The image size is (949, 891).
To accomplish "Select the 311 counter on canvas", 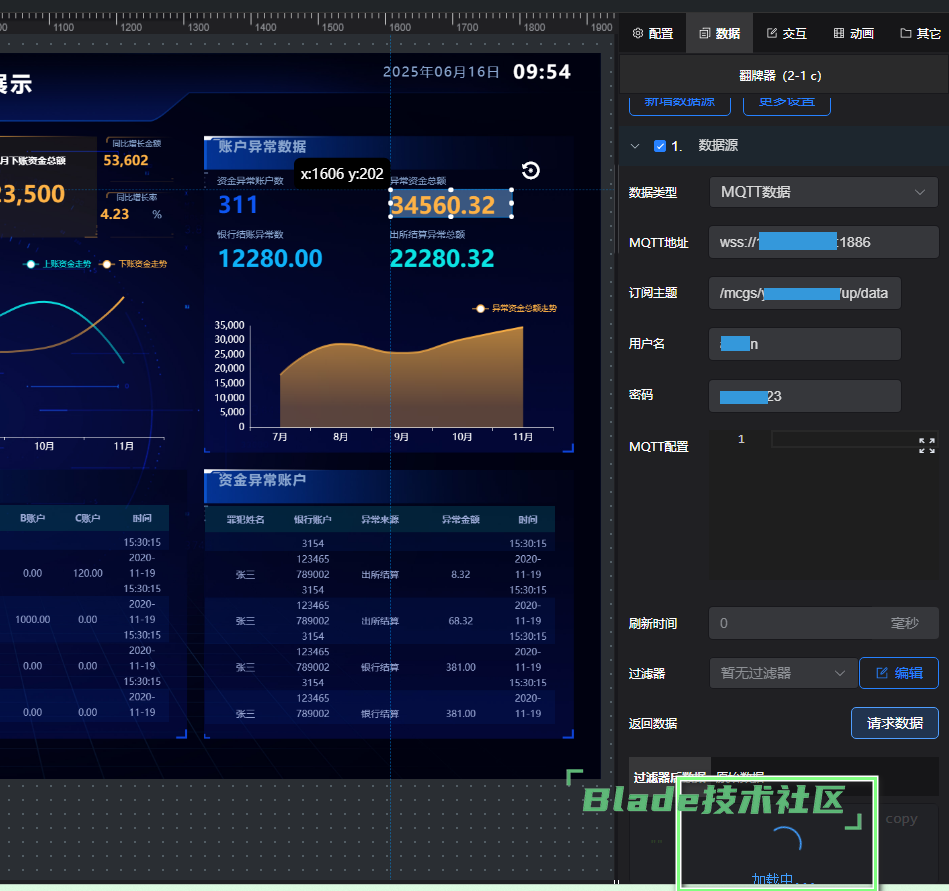I will coord(238,205).
